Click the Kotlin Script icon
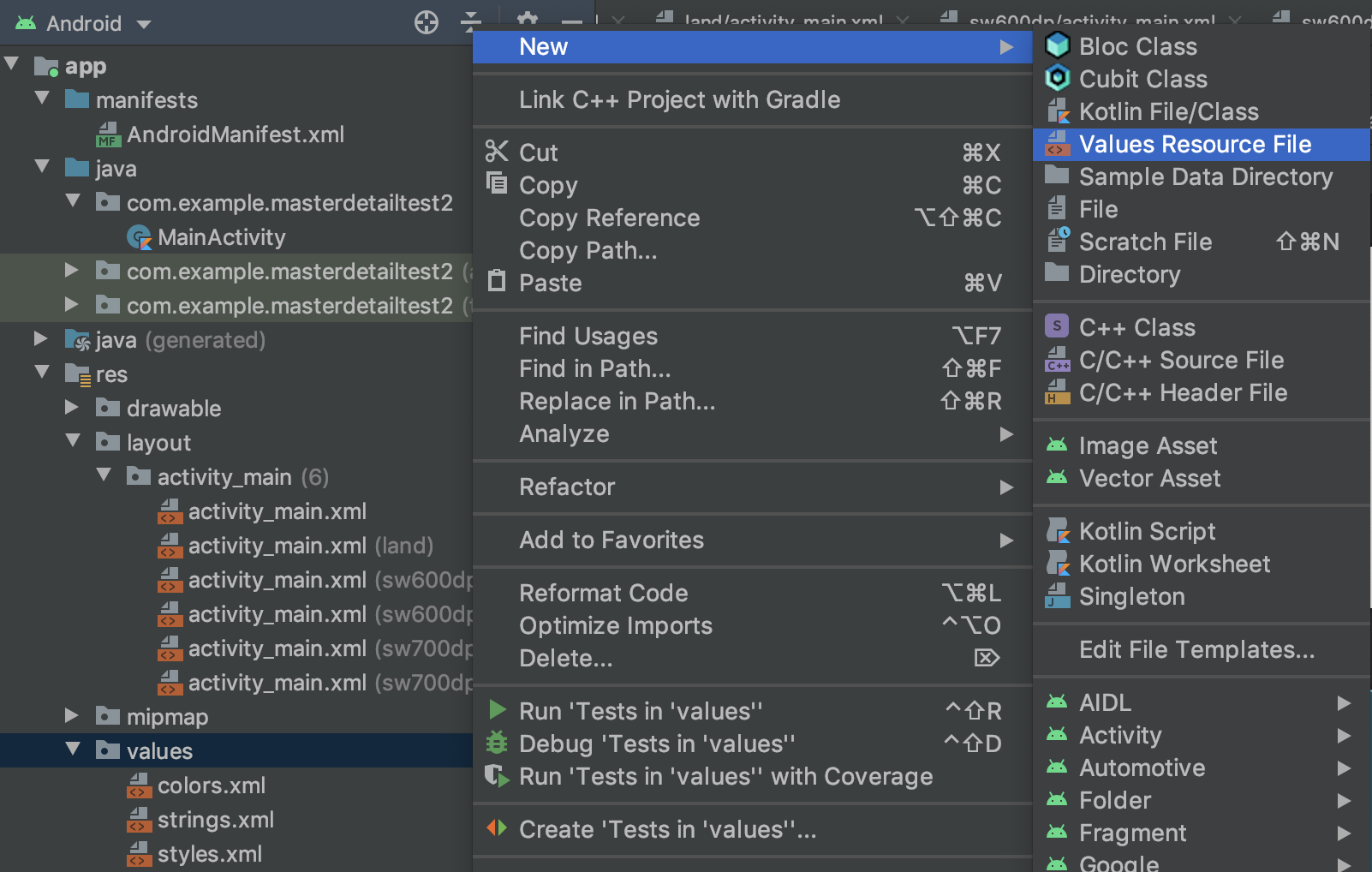Screen dimensions: 1372x872 1058,531
